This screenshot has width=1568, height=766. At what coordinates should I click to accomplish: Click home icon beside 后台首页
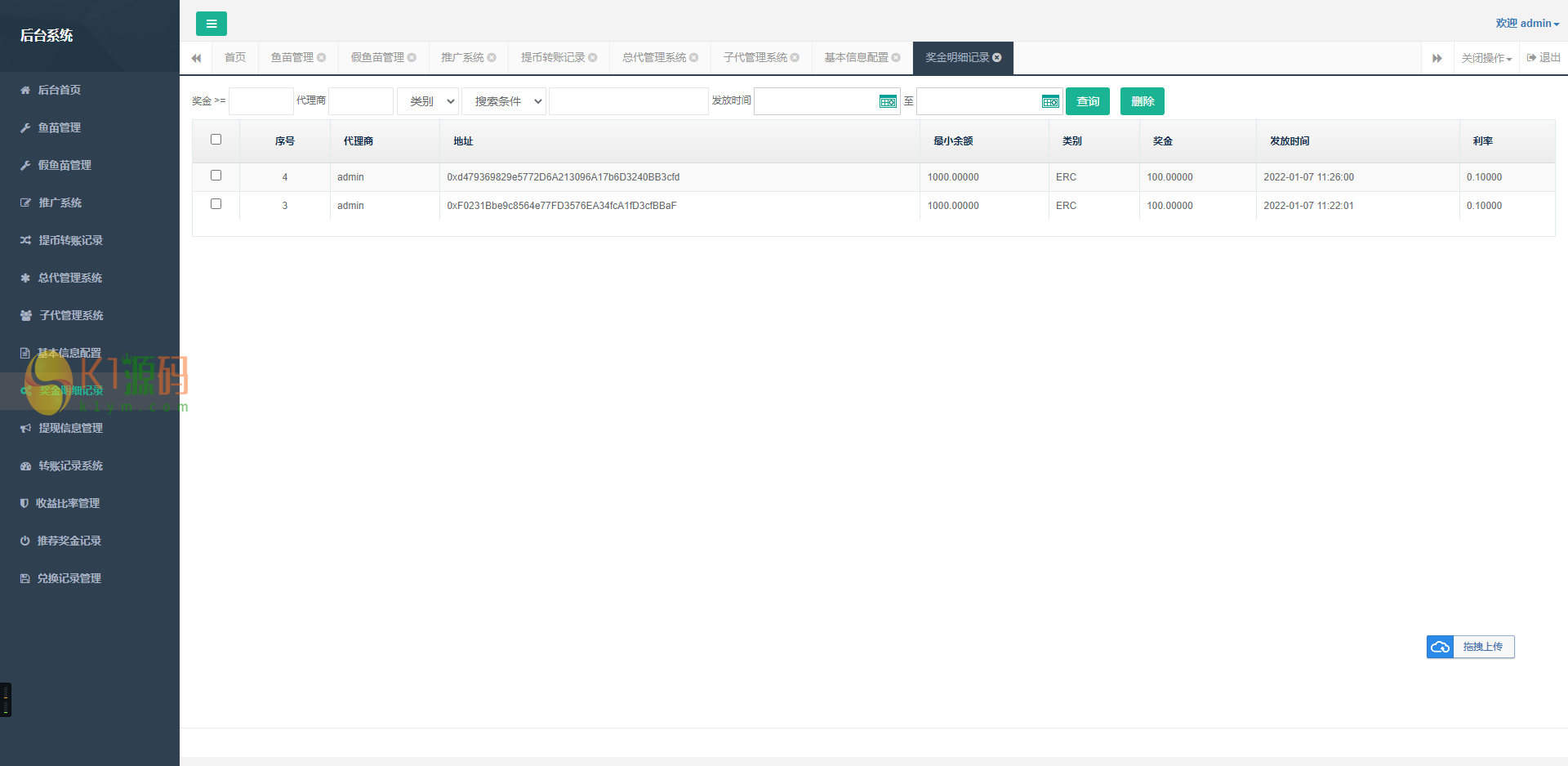point(25,90)
